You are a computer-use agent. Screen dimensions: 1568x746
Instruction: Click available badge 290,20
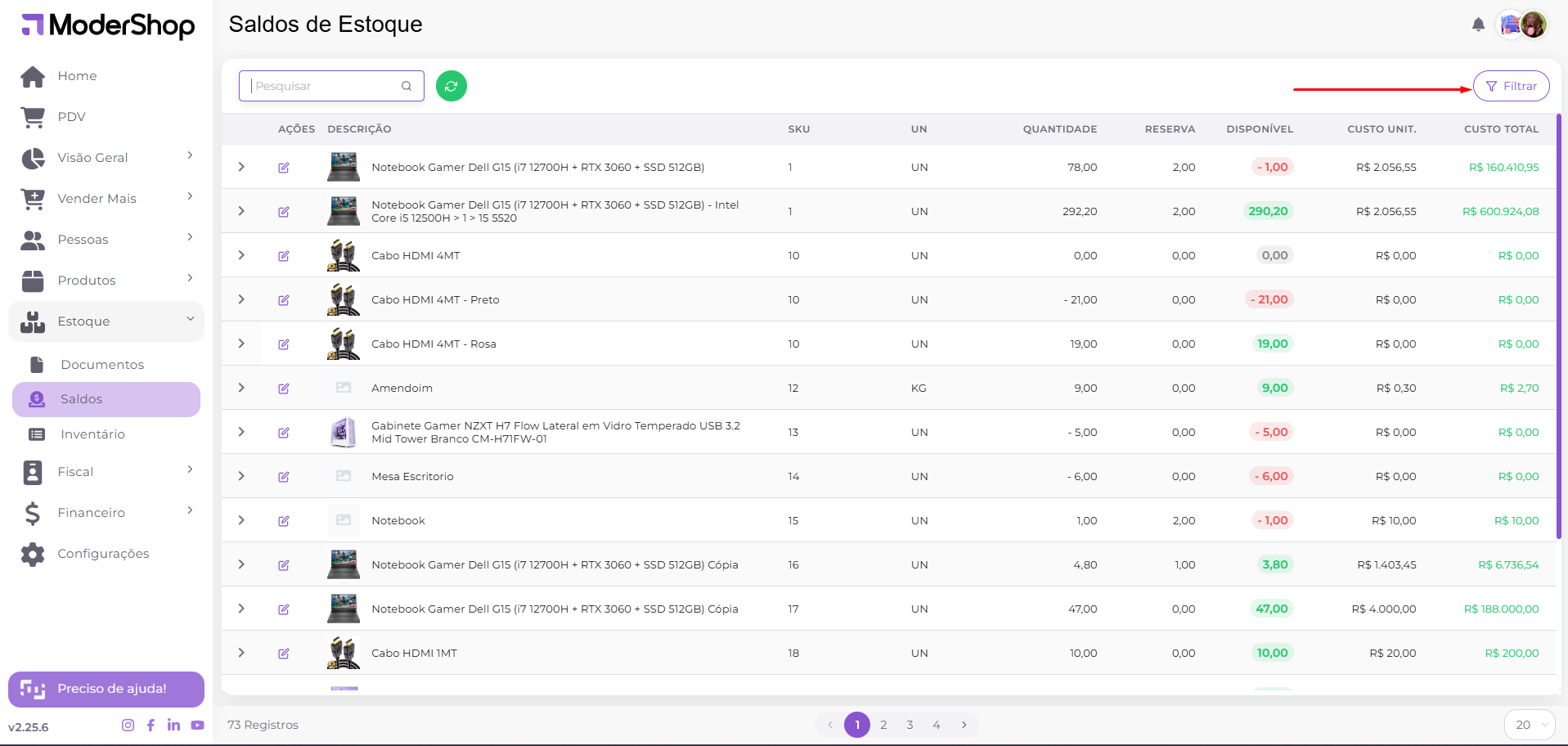1268,211
